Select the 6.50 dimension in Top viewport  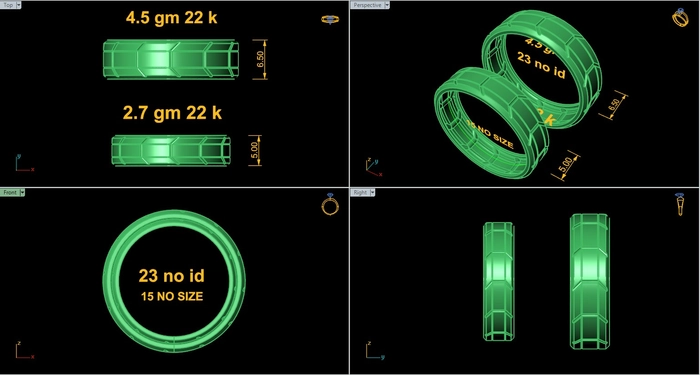coord(260,59)
